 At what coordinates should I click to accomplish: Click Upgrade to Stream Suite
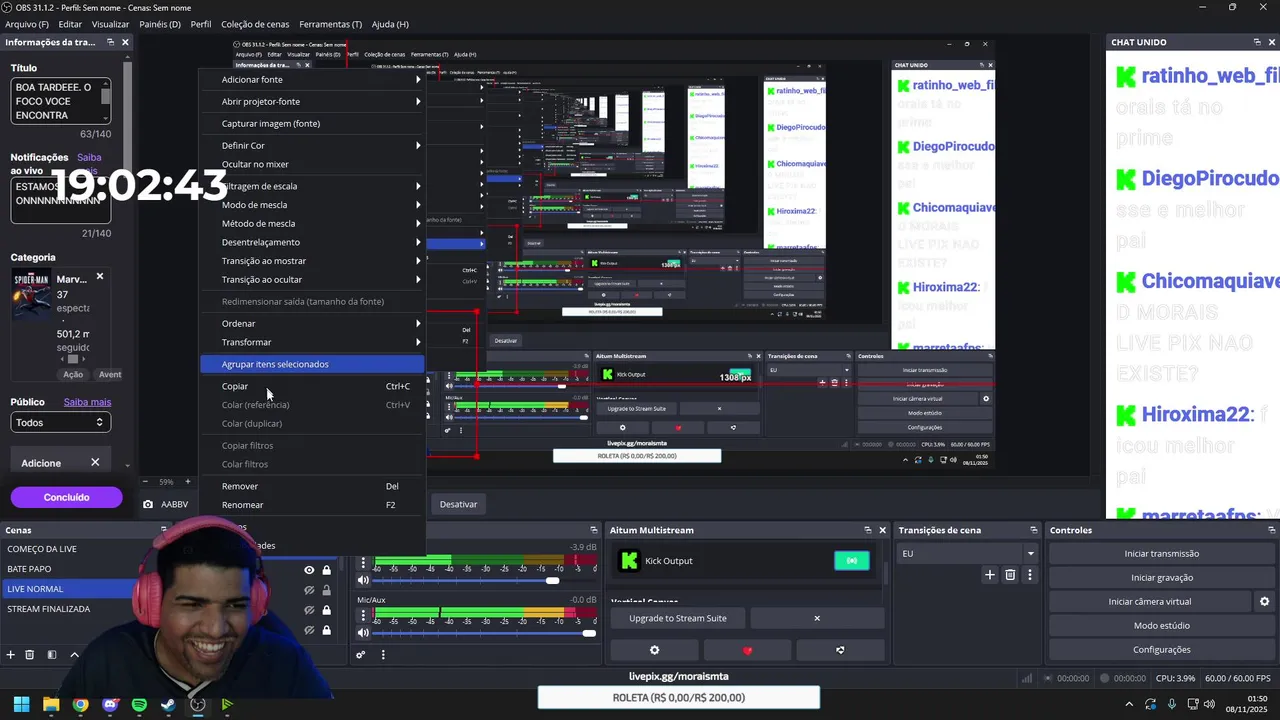coord(677,618)
